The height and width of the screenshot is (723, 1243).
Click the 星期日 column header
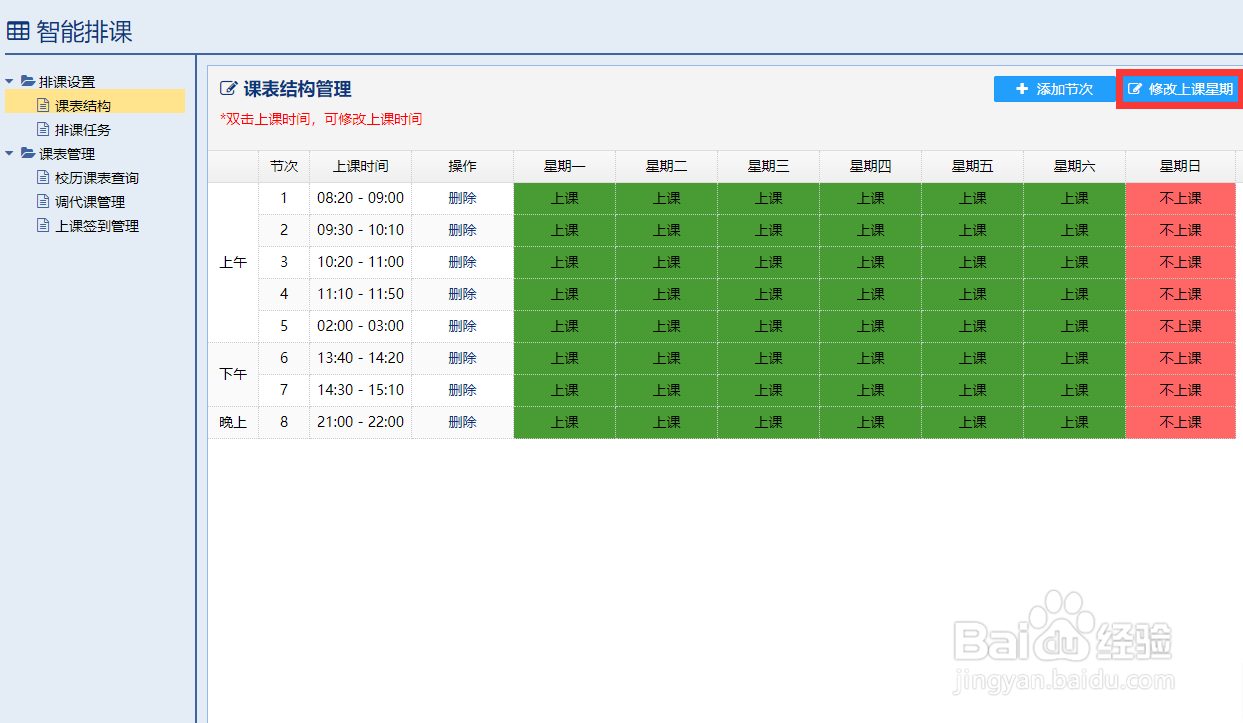(x=1181, y=166)
